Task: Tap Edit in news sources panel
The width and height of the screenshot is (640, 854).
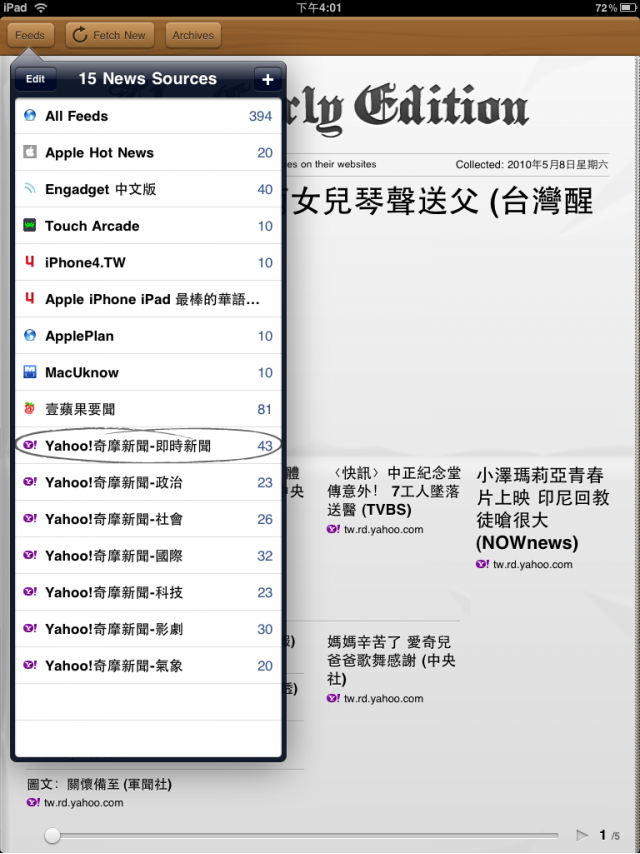Action: [35, 79]
